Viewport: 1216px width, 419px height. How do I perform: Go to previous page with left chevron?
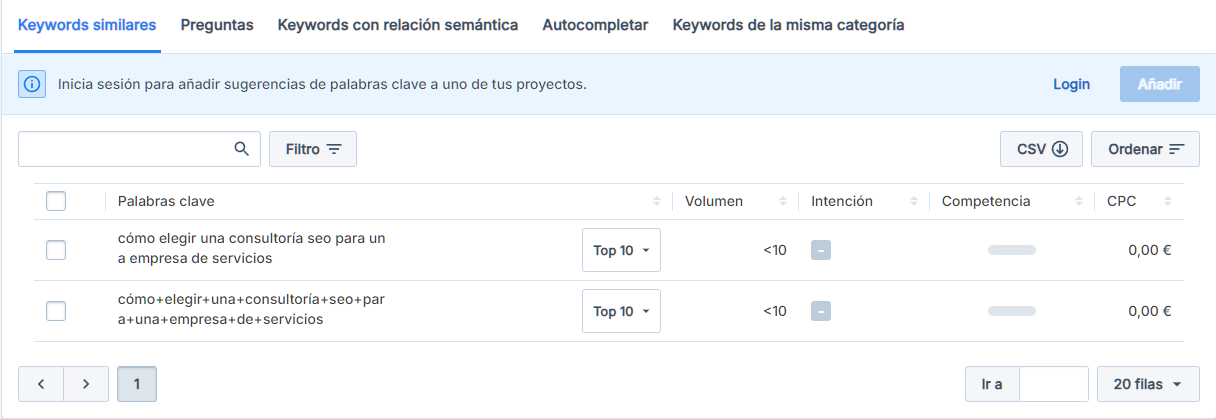click(x=41, y=384)
